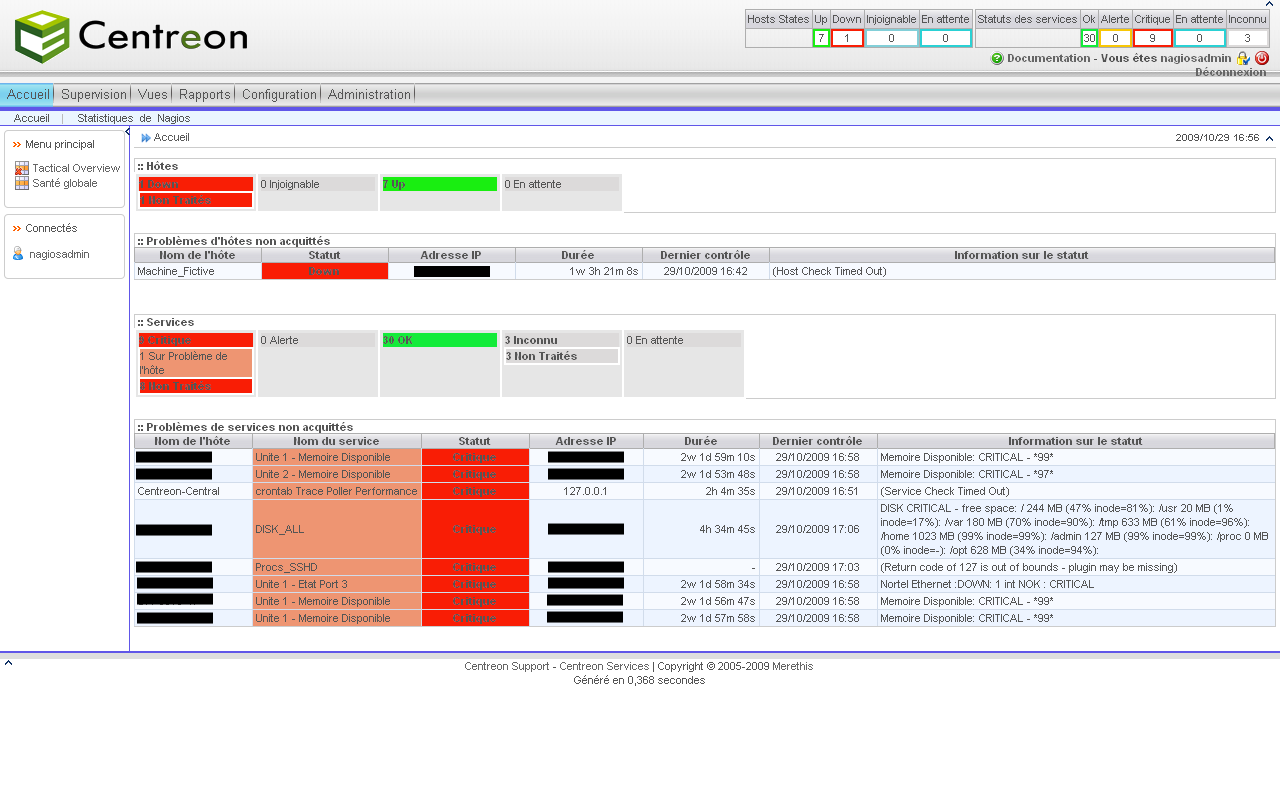This screenshot has width=1280, height=810.
Task: Toggle the arrow beside the date timestamp
Action: (x=1269, y=139)
